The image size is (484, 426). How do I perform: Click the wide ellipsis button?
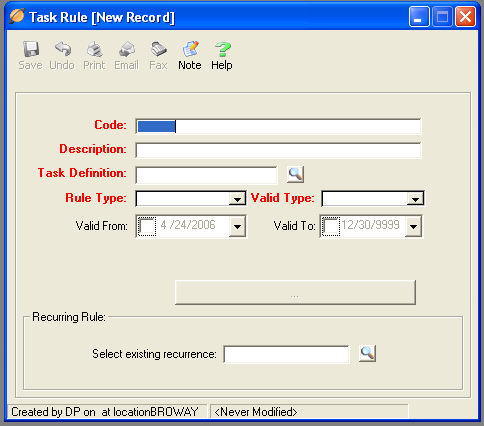click(295, 293)
